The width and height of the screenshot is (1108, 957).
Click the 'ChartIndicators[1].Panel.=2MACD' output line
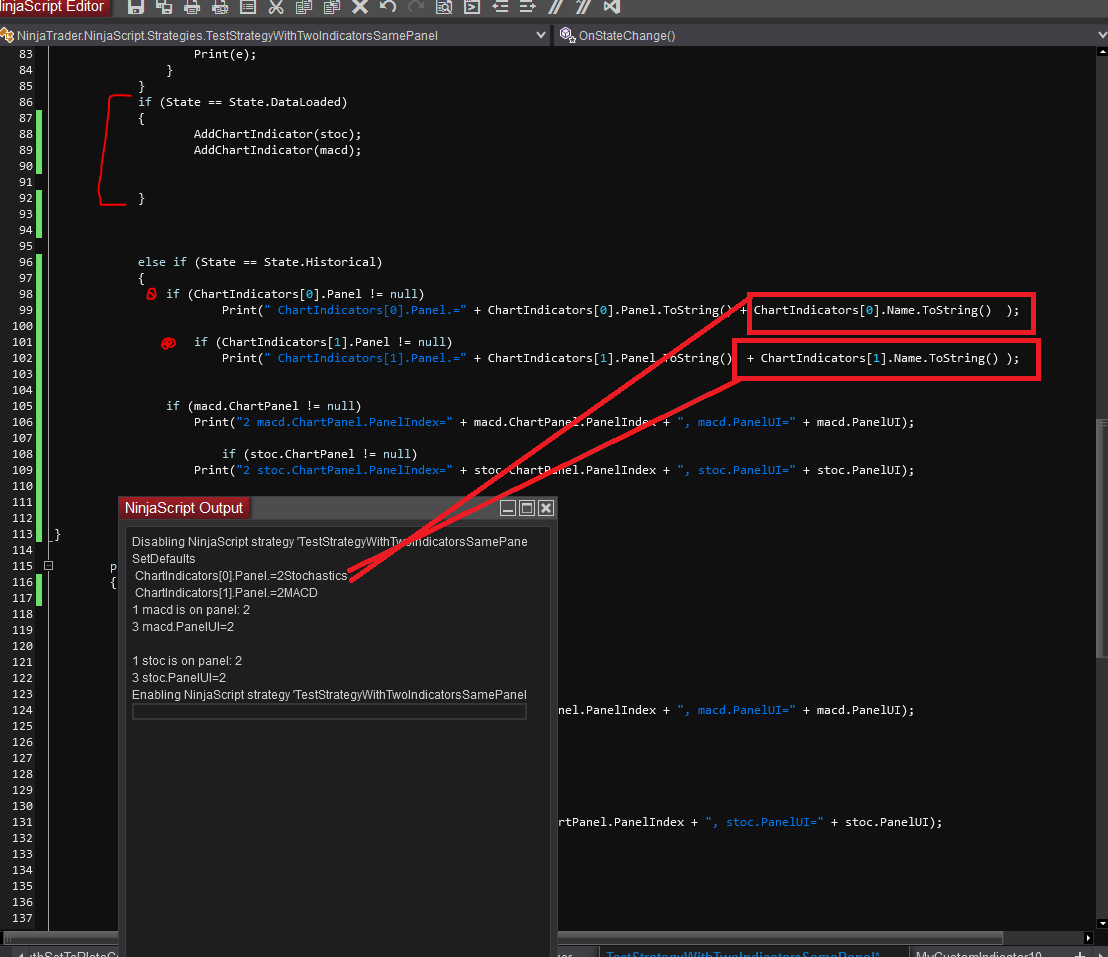click(225, 592)
